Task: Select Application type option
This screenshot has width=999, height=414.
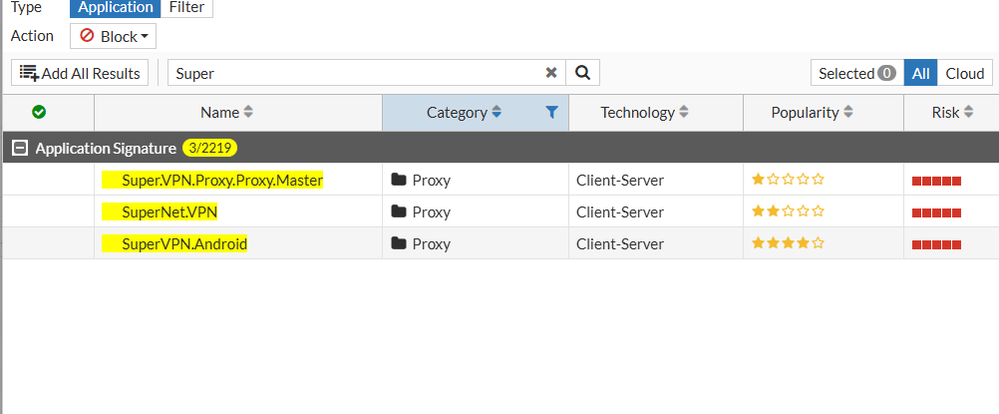Action: coord(116,8)
